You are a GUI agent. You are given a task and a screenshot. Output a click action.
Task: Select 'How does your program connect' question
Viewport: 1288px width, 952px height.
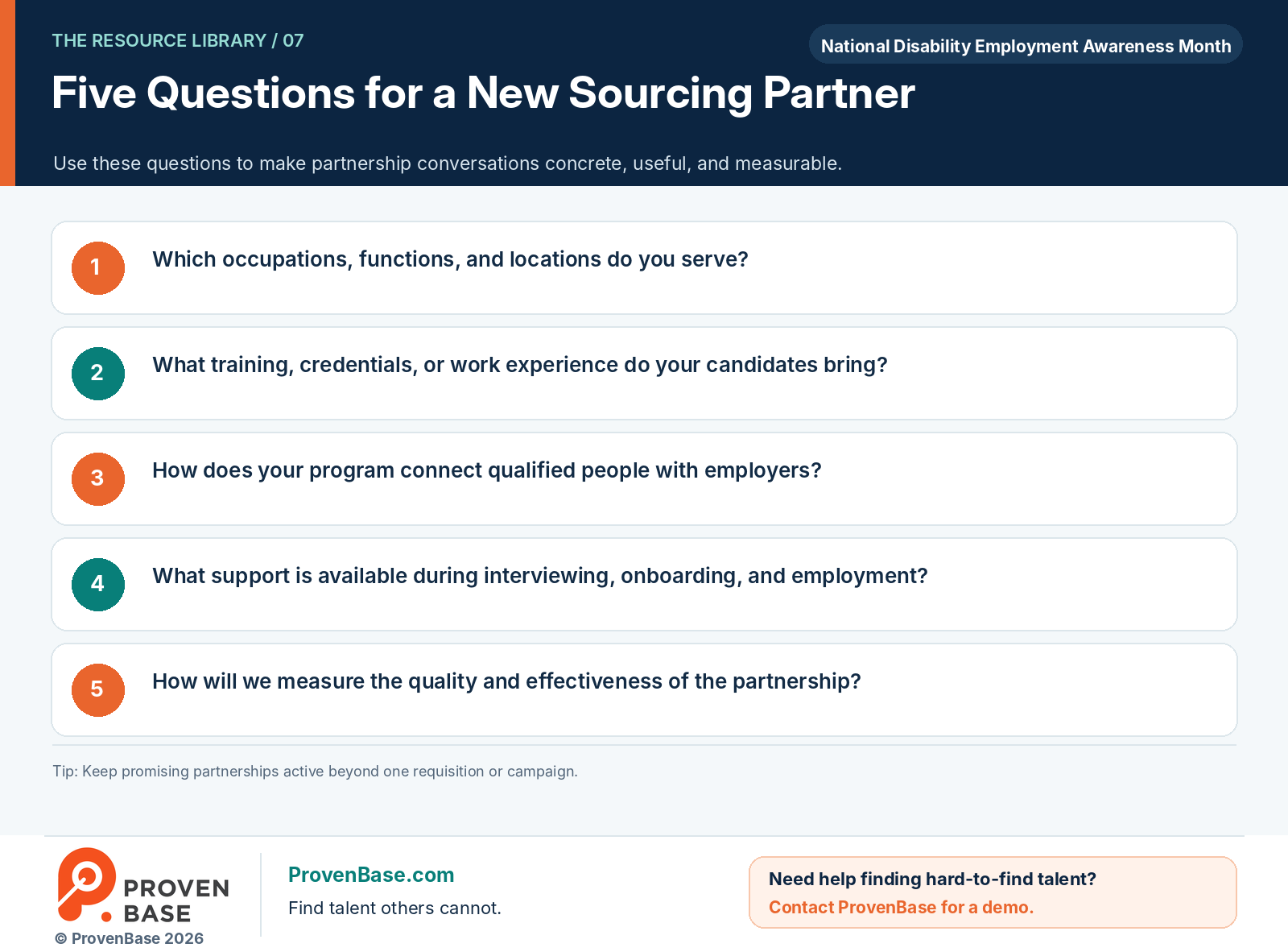(644, 479)
